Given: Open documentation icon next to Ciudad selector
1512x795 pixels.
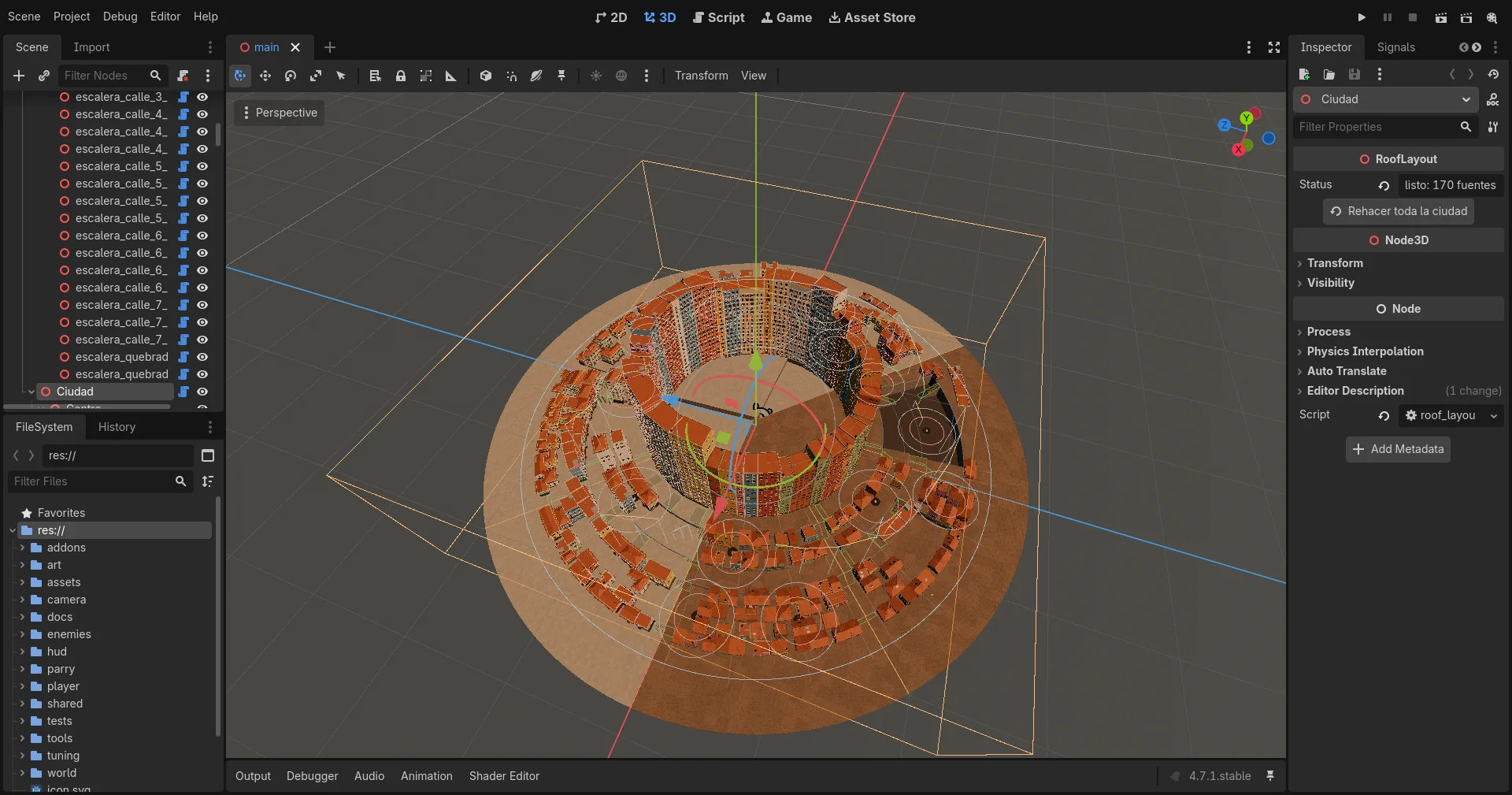Looking at the screenshot, I should tap(1493, 99).
